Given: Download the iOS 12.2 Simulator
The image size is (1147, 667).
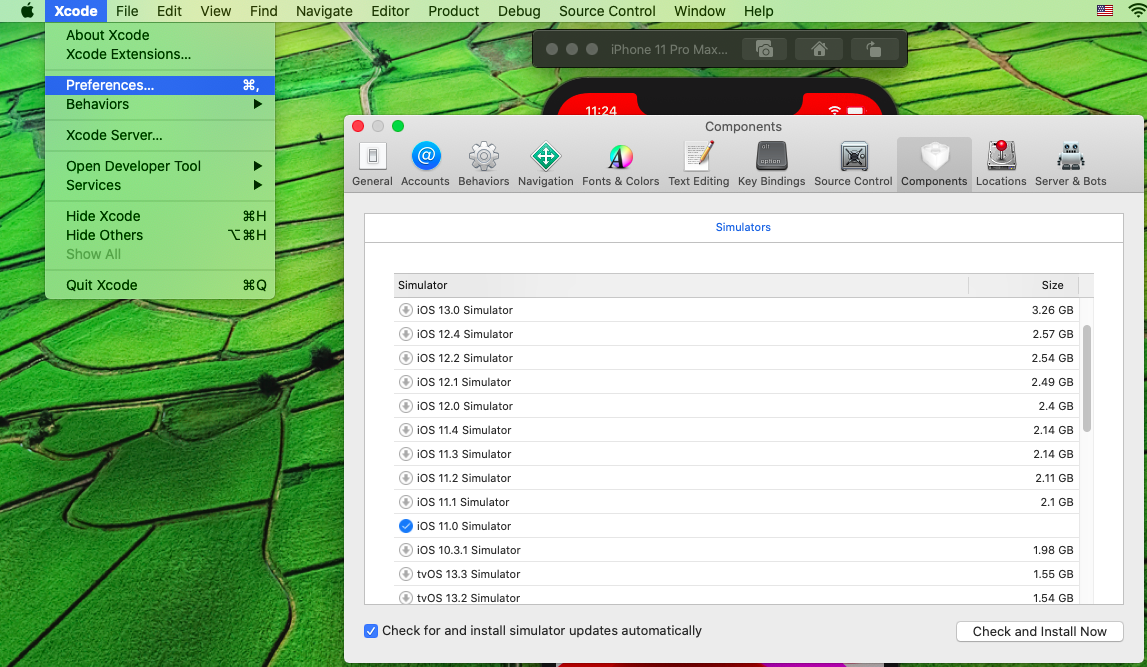Looking at the screenshot, I should tap(405, 358).
